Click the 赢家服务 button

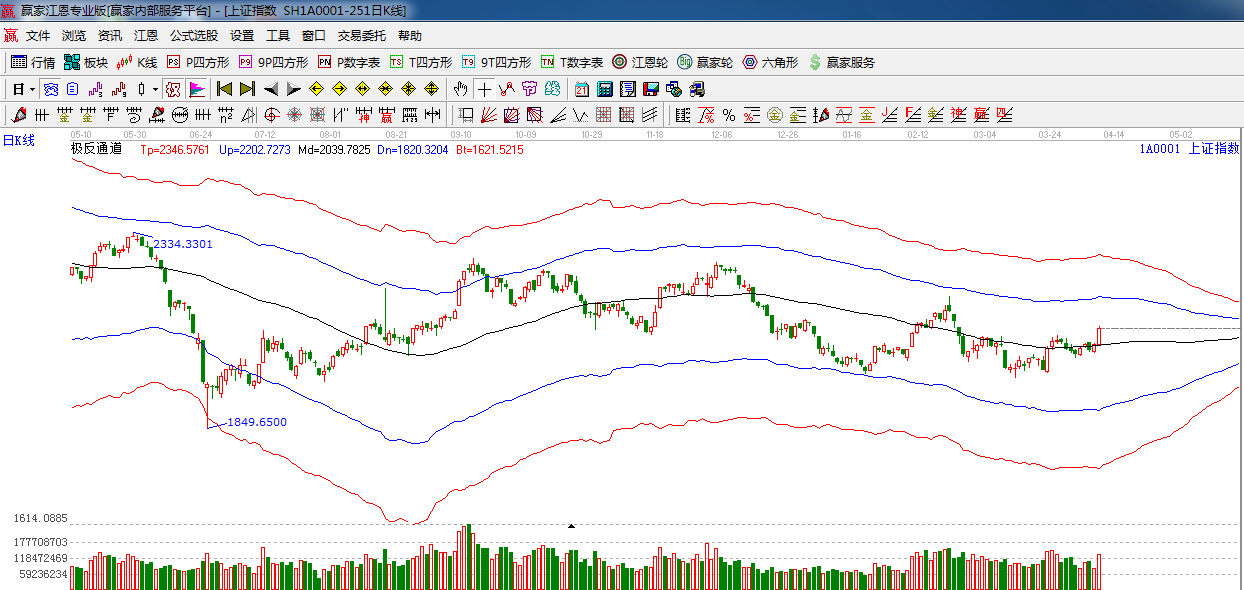841,62
